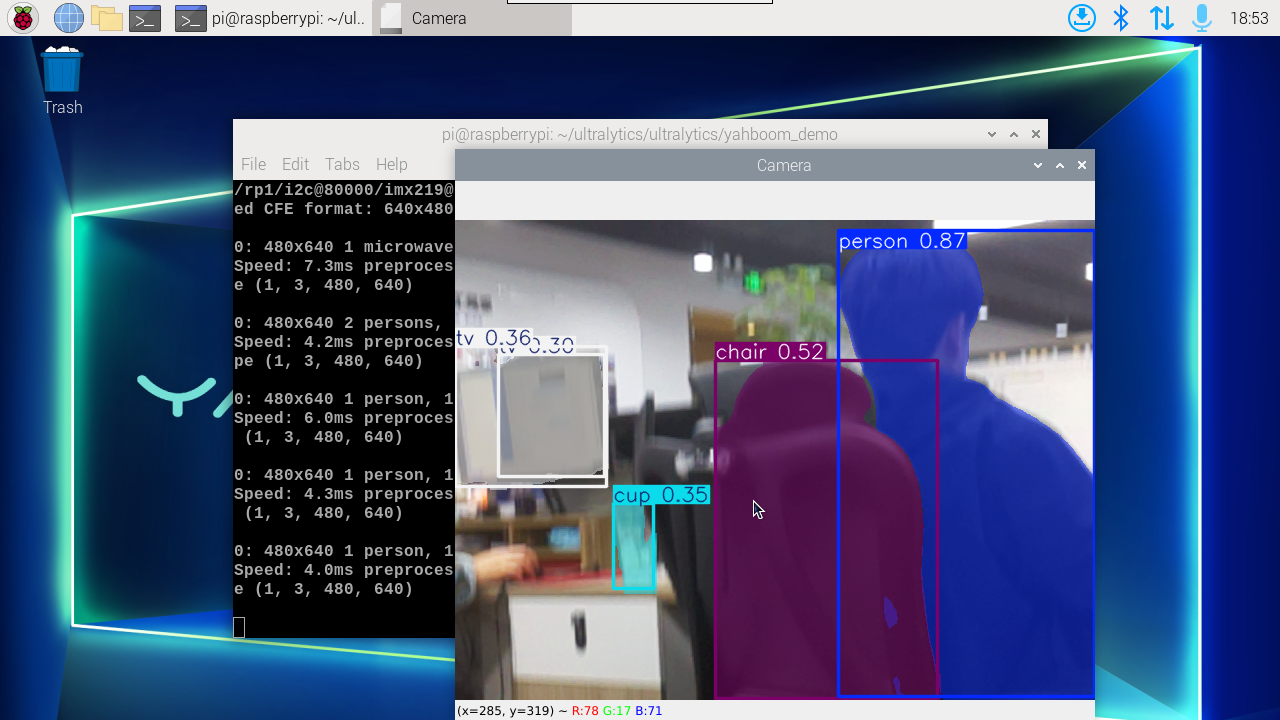Open the network arrows tray icon
Viewport: 1280px width, 720px height.
pyautogui.click(x=1162, y=18)
